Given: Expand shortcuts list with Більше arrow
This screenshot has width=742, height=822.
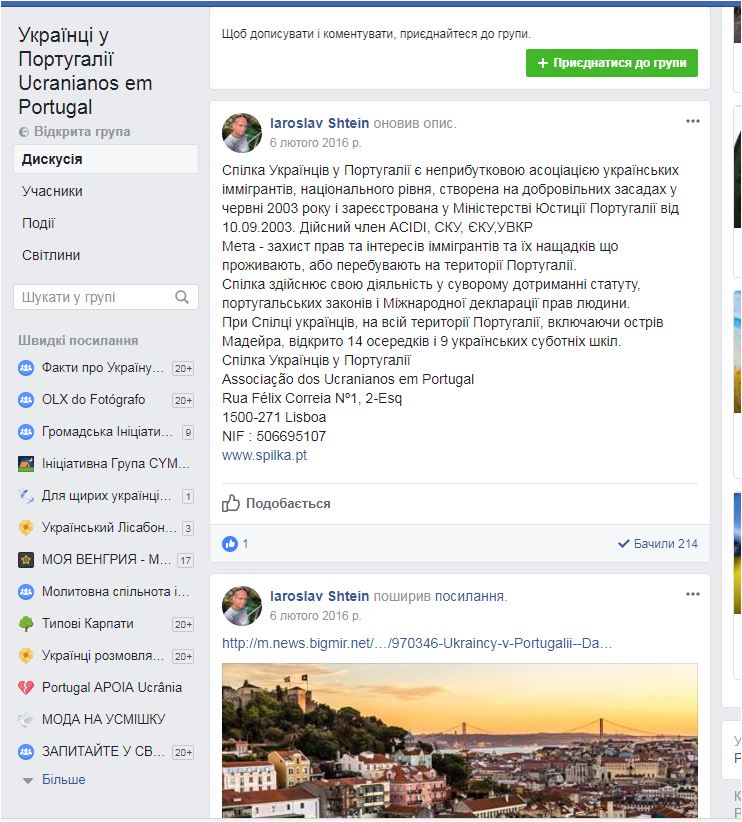Looking at the screenshot, I should tap(28, 780).
